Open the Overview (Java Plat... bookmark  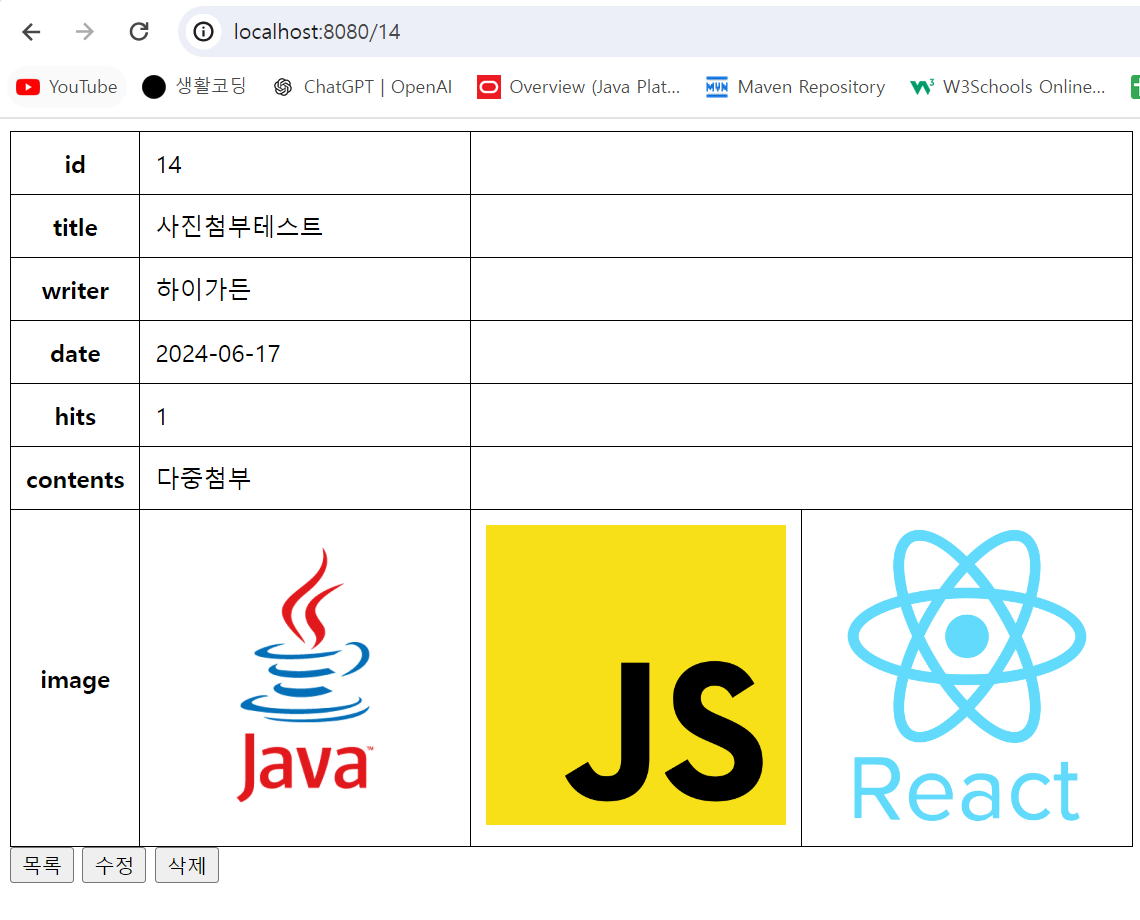click(x=578, y=87)
